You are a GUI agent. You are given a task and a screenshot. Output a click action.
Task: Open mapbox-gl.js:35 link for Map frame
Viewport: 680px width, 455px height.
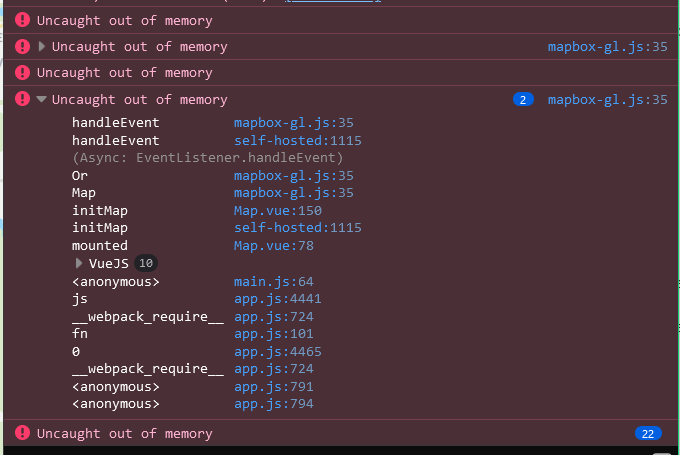coord(294,193)
